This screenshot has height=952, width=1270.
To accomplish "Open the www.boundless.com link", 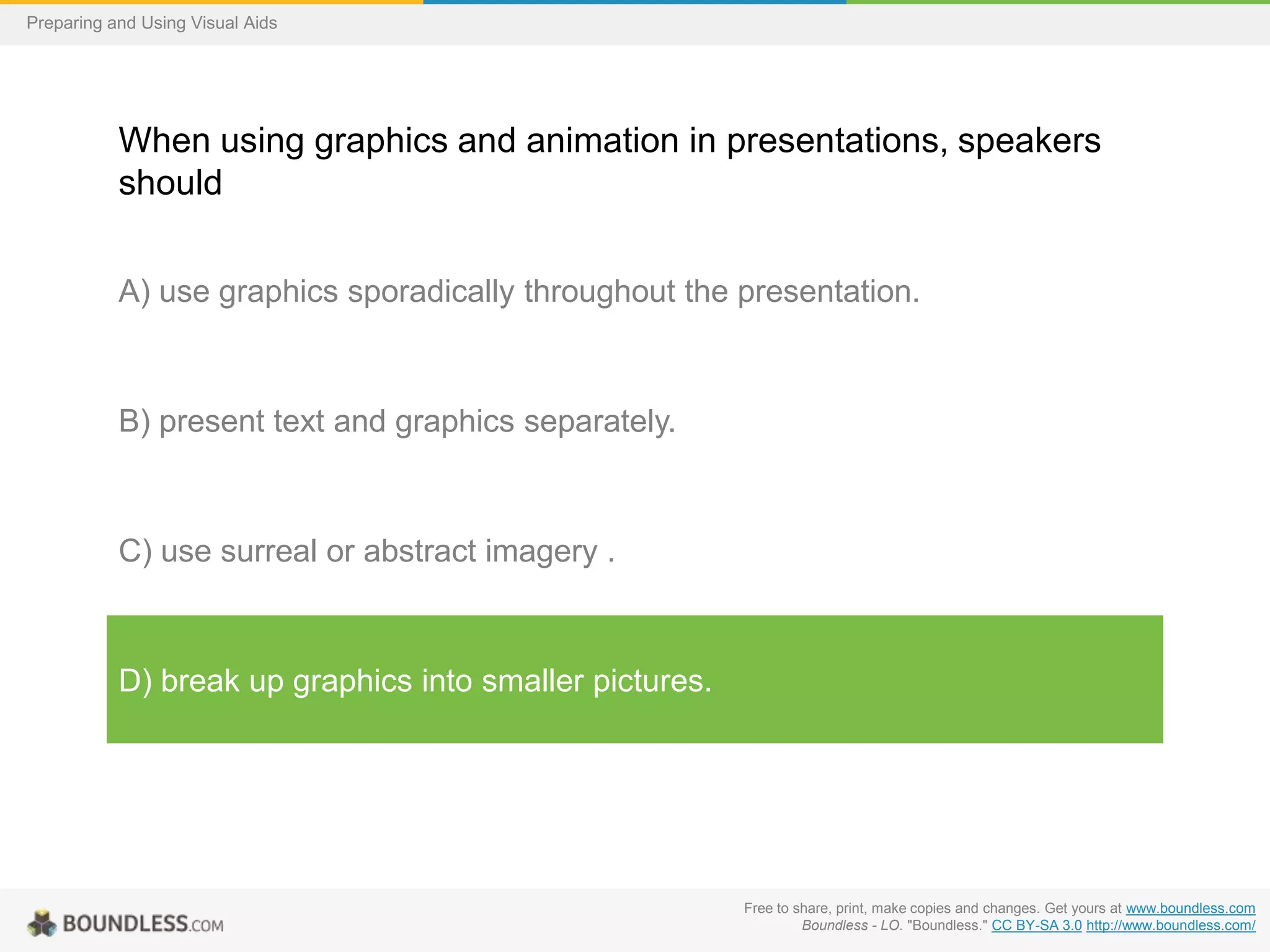I will [1191, 908].
